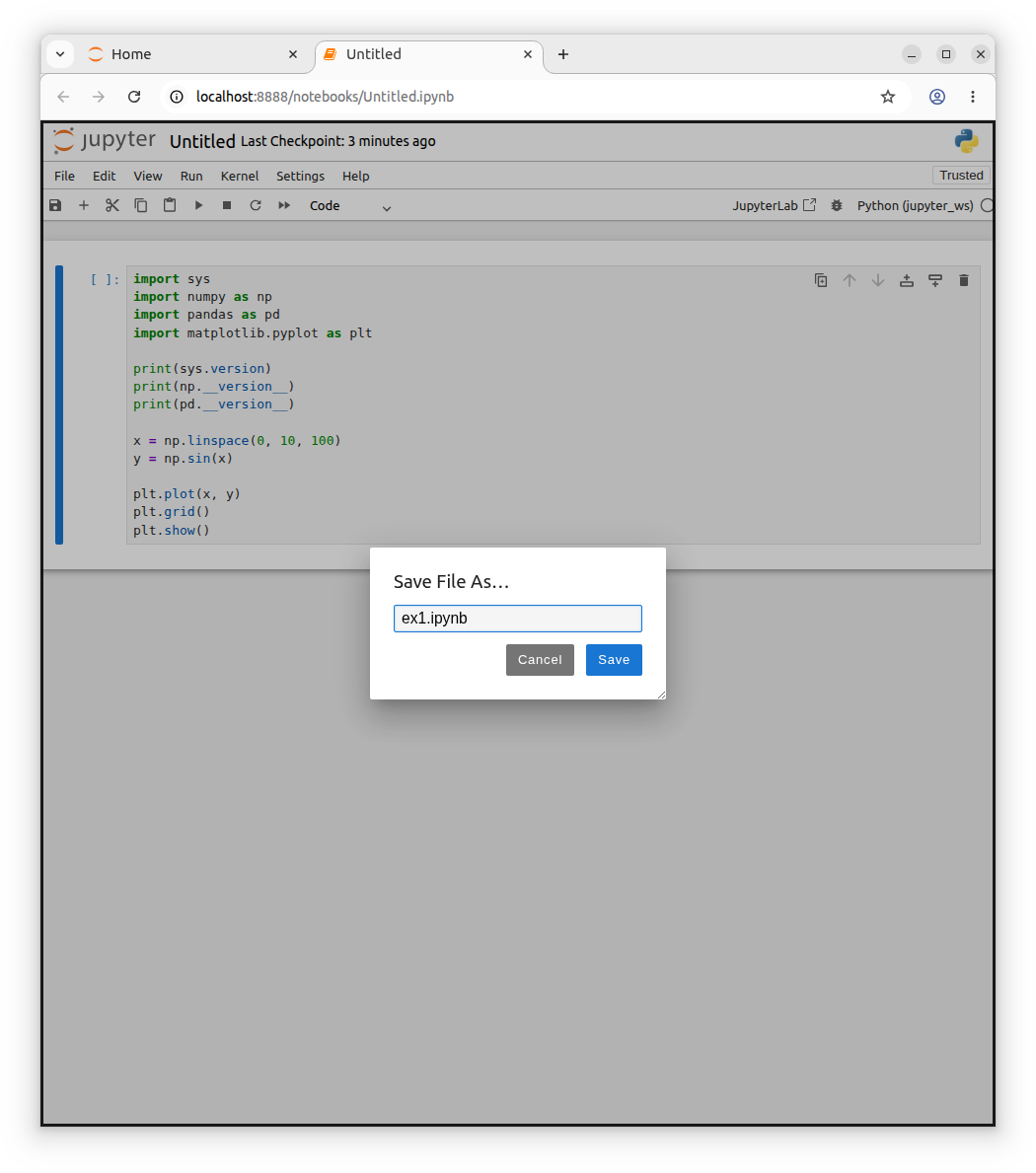The height and width of the screenshot is (1173, 1036).
Task: Open the browser profile icon
Action: pos(937,97)
